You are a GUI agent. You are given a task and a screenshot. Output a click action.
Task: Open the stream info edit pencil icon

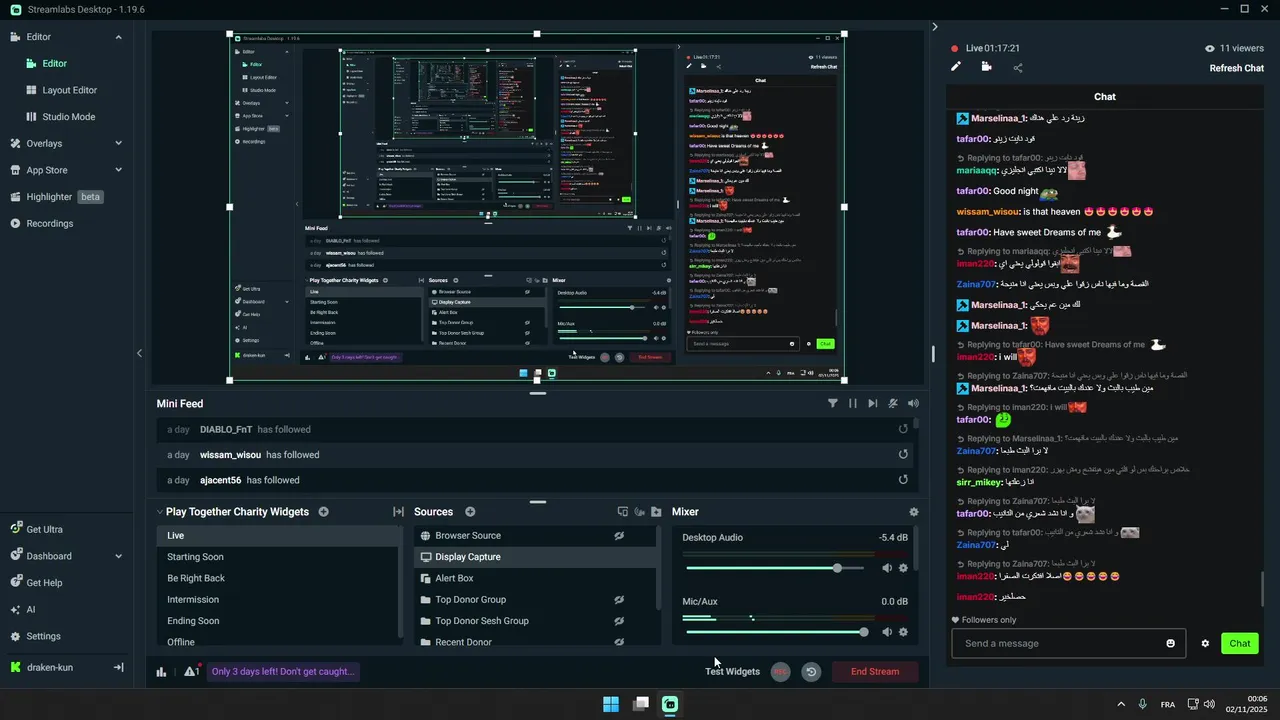click(956, 67)
